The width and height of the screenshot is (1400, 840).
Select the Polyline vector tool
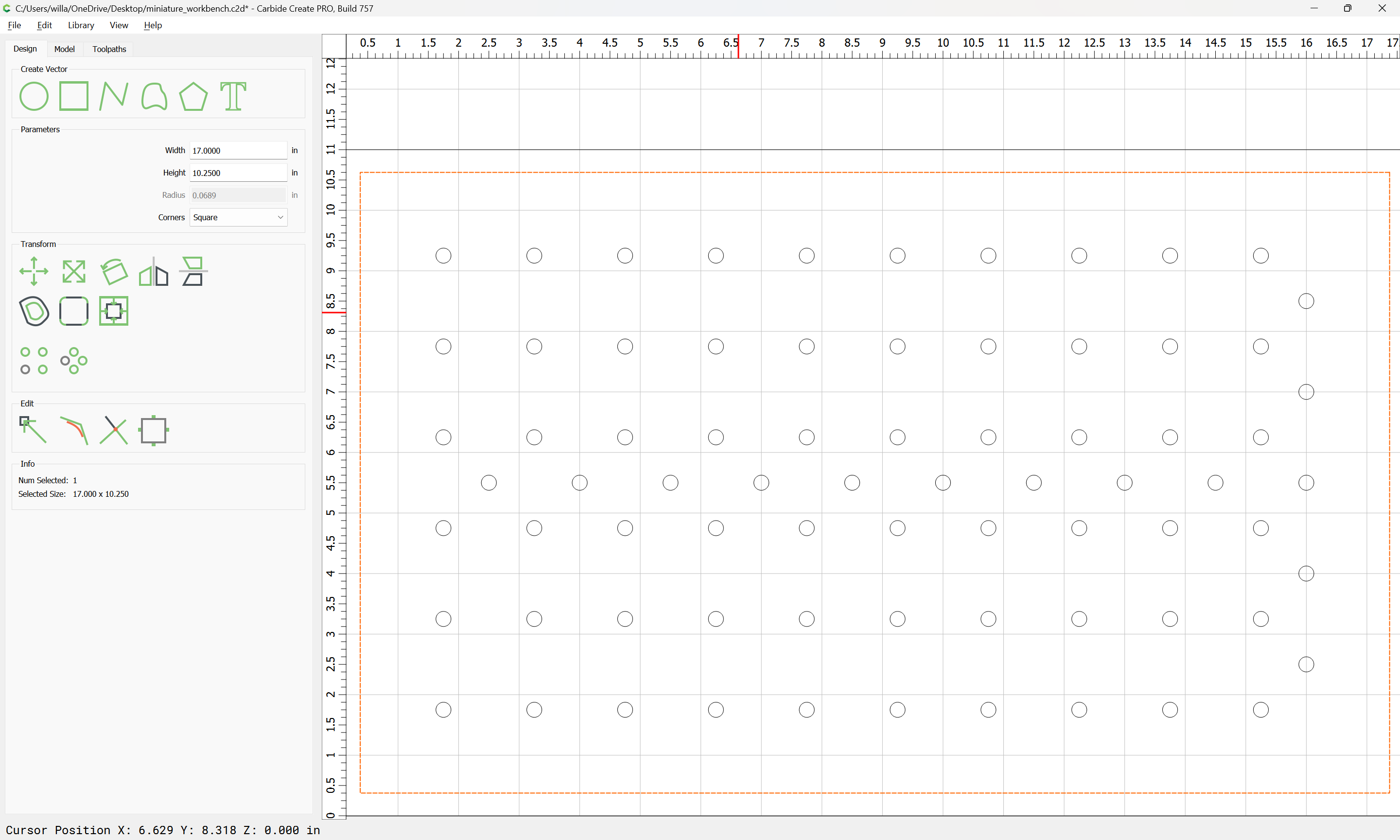tap(114, 96)
